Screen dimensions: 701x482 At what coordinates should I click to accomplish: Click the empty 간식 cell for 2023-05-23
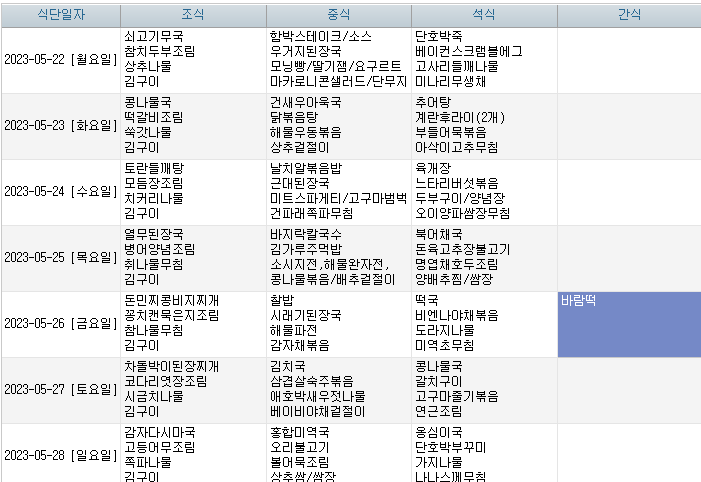(x=628, y=125)
